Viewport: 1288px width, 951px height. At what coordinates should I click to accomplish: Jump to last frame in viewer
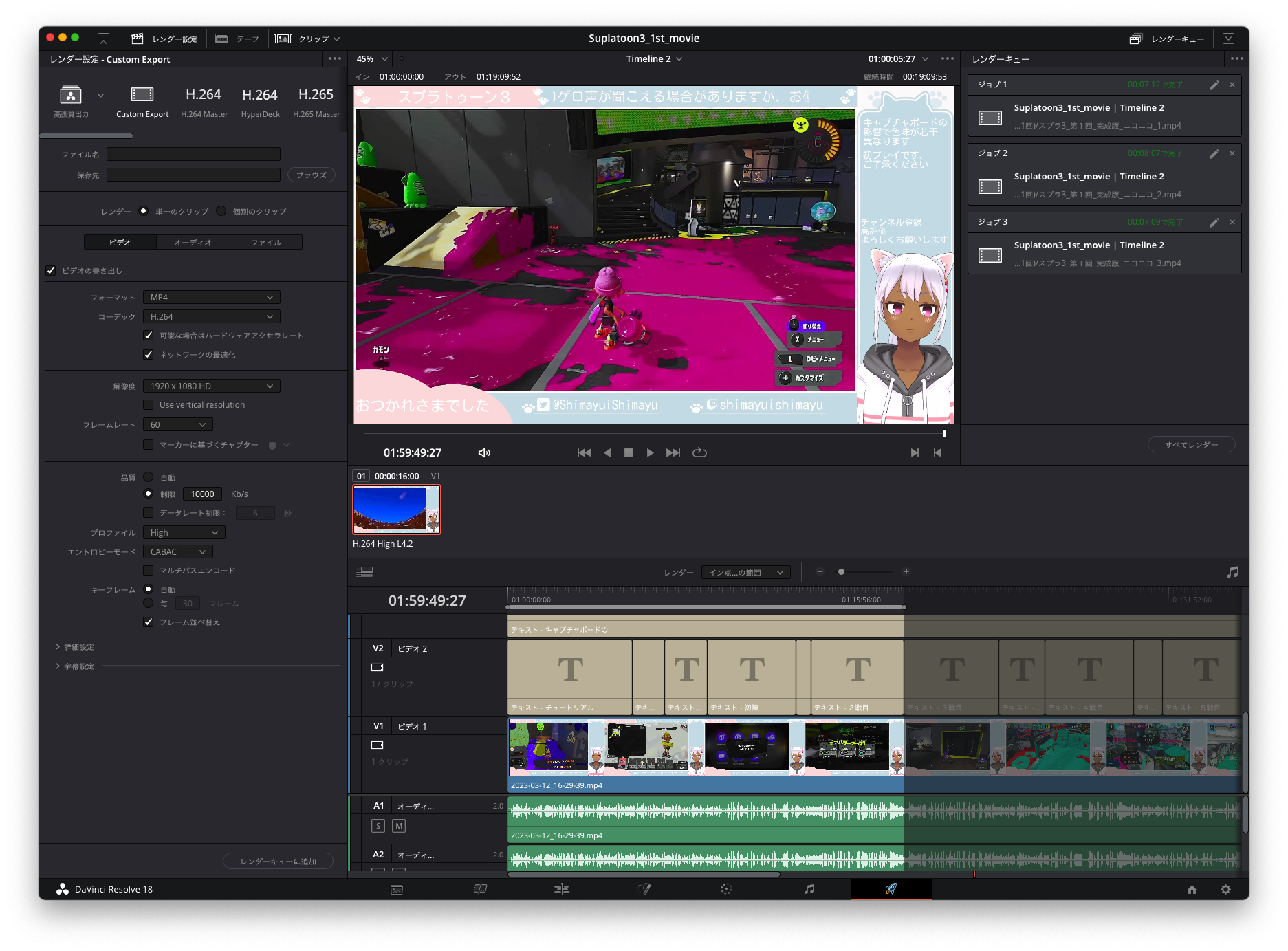[x=673, y=452]
